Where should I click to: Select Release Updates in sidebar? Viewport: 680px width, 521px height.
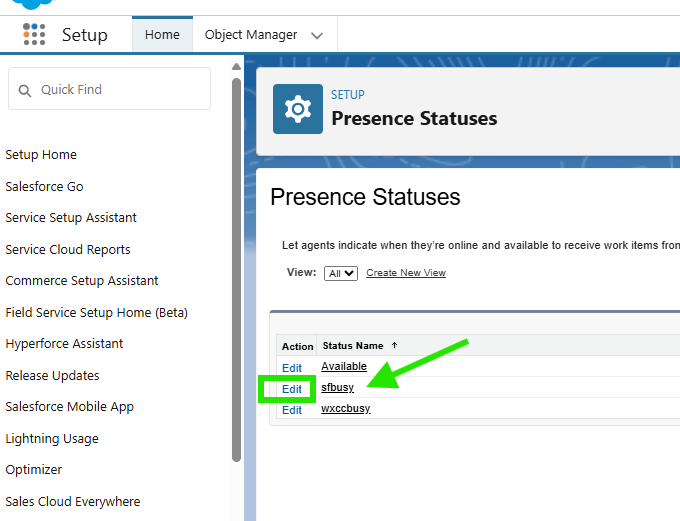(x=52, y=375)
